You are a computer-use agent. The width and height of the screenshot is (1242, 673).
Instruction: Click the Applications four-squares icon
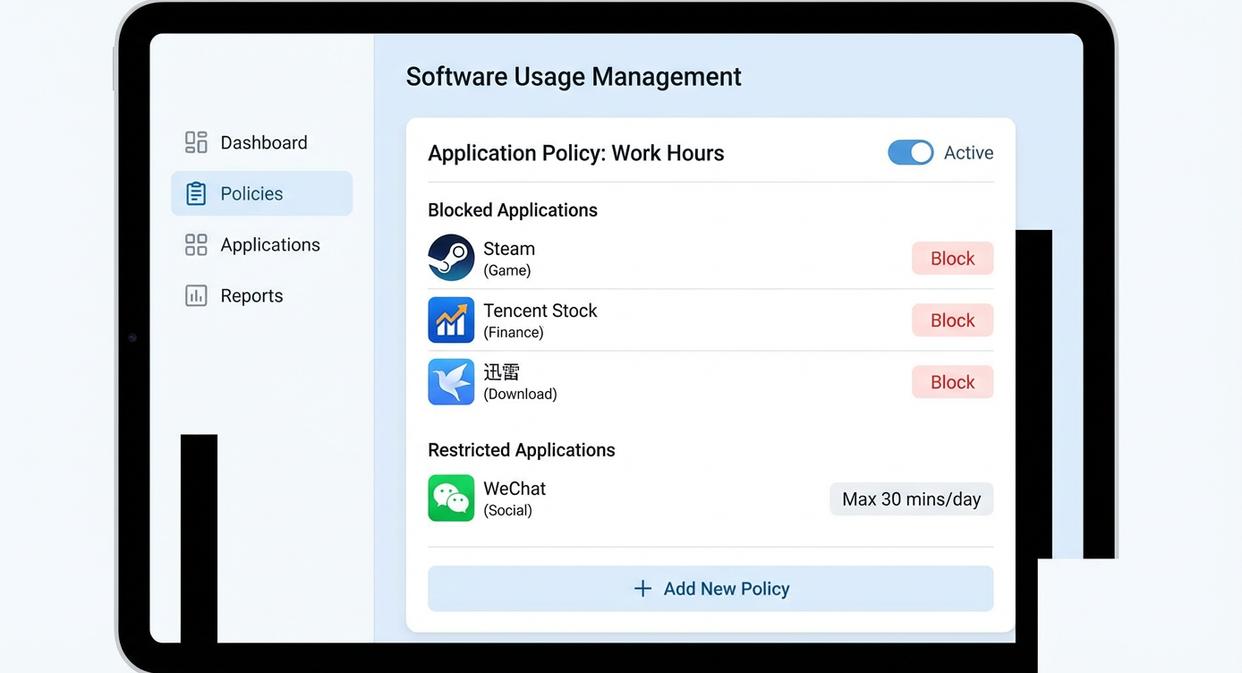[x=196, y=245]
